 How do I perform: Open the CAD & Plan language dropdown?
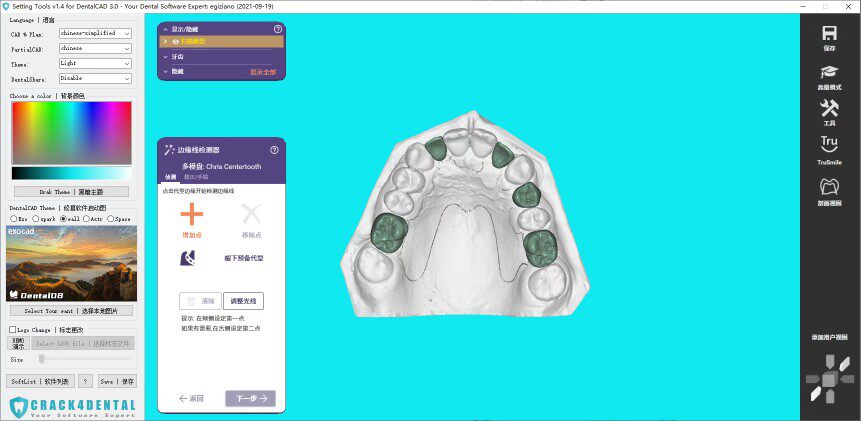coord(95,33)
